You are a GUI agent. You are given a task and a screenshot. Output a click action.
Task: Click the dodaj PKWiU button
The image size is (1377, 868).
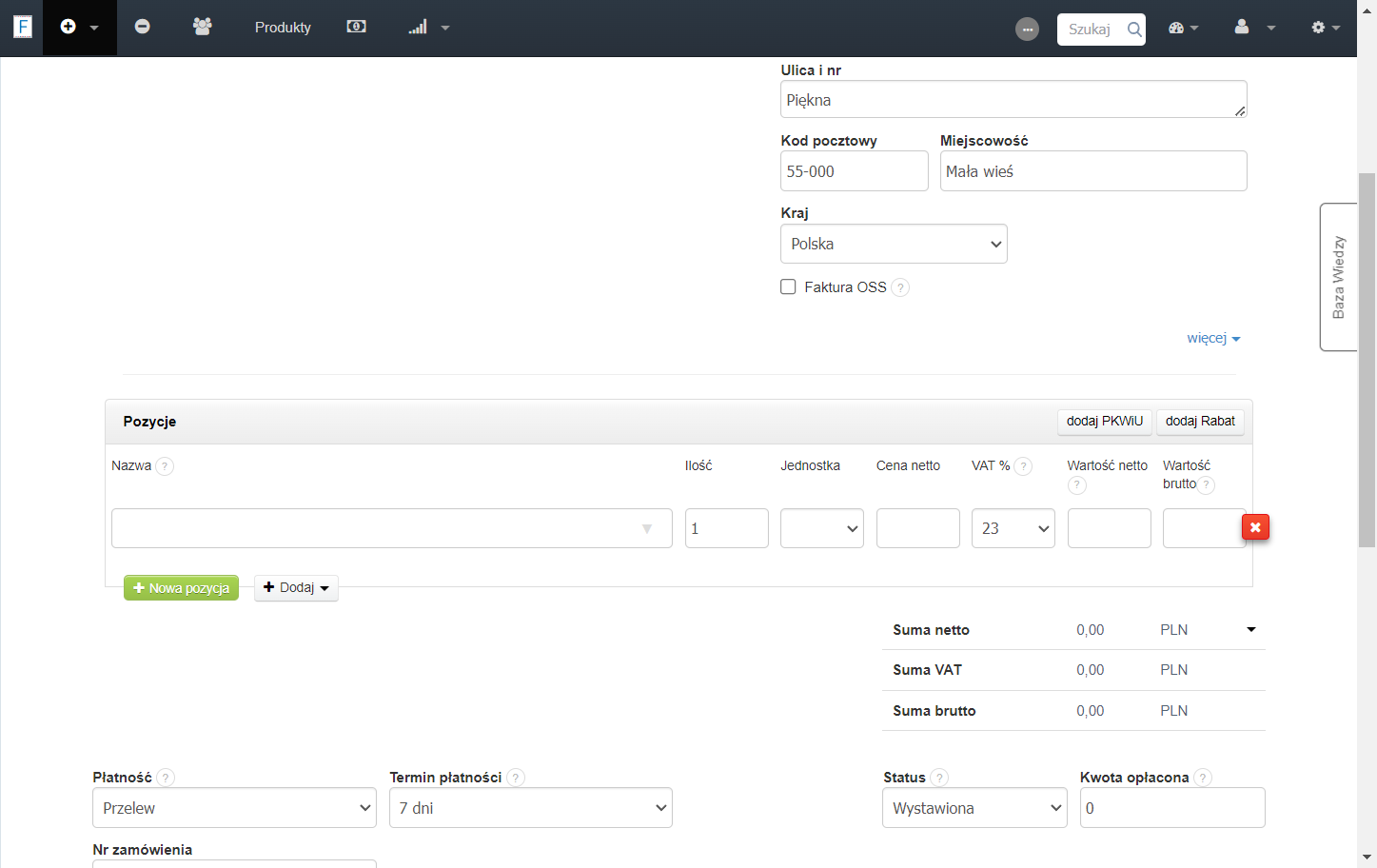(x=1105, y=422)
